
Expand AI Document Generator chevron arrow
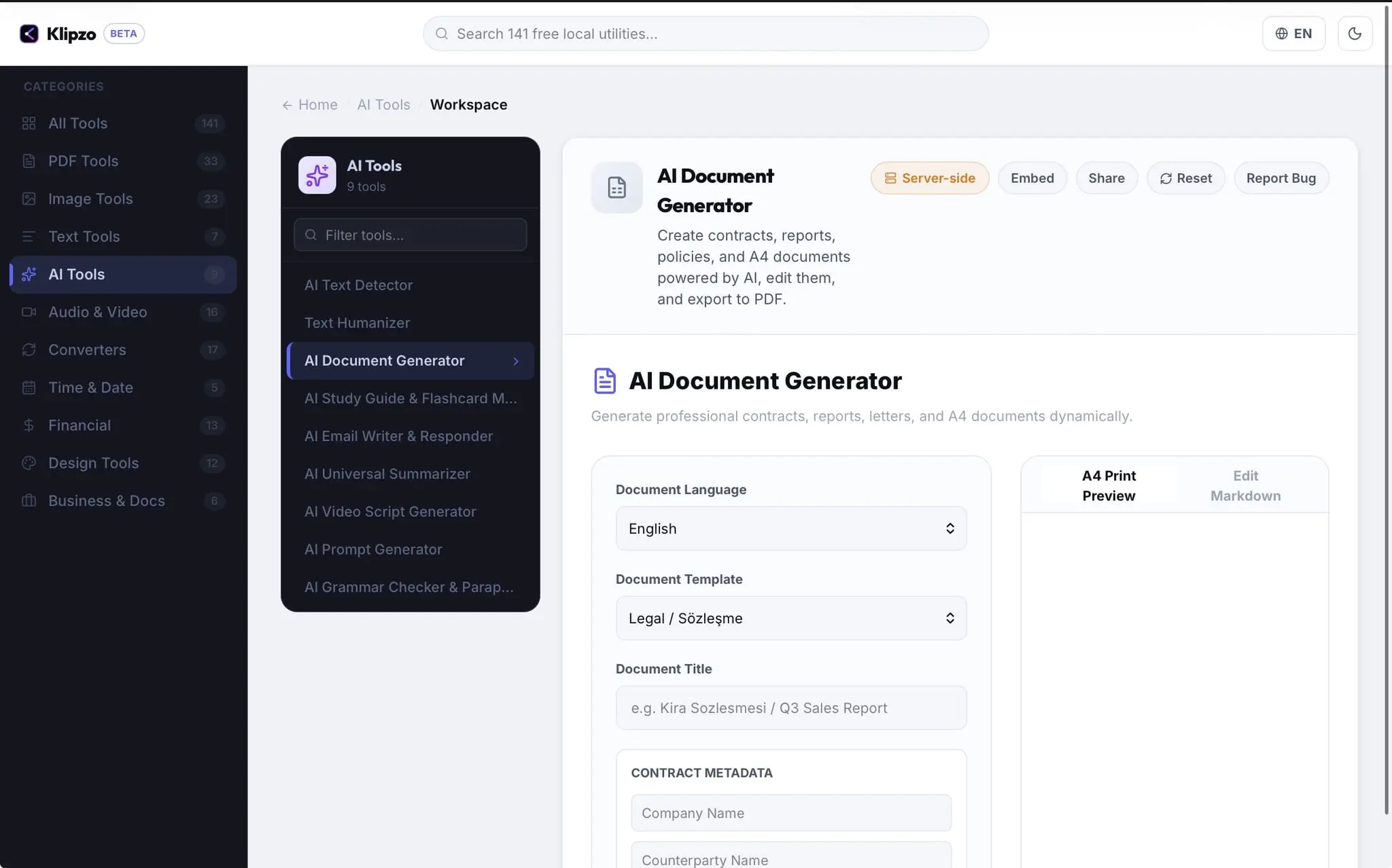coord(516,361)
